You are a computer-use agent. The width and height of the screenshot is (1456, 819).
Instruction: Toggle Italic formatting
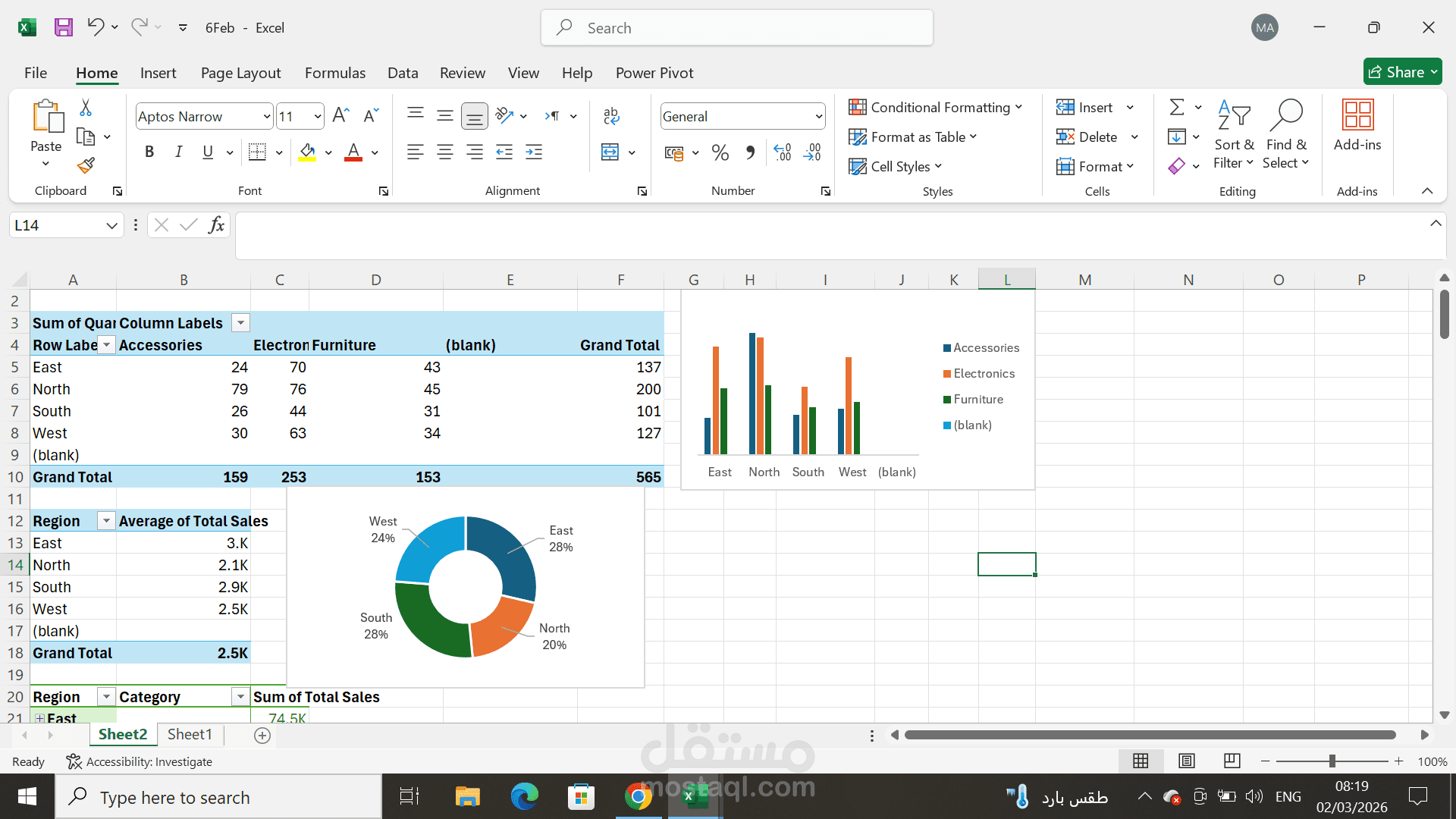pyautogui.click(x=178, y=152)
